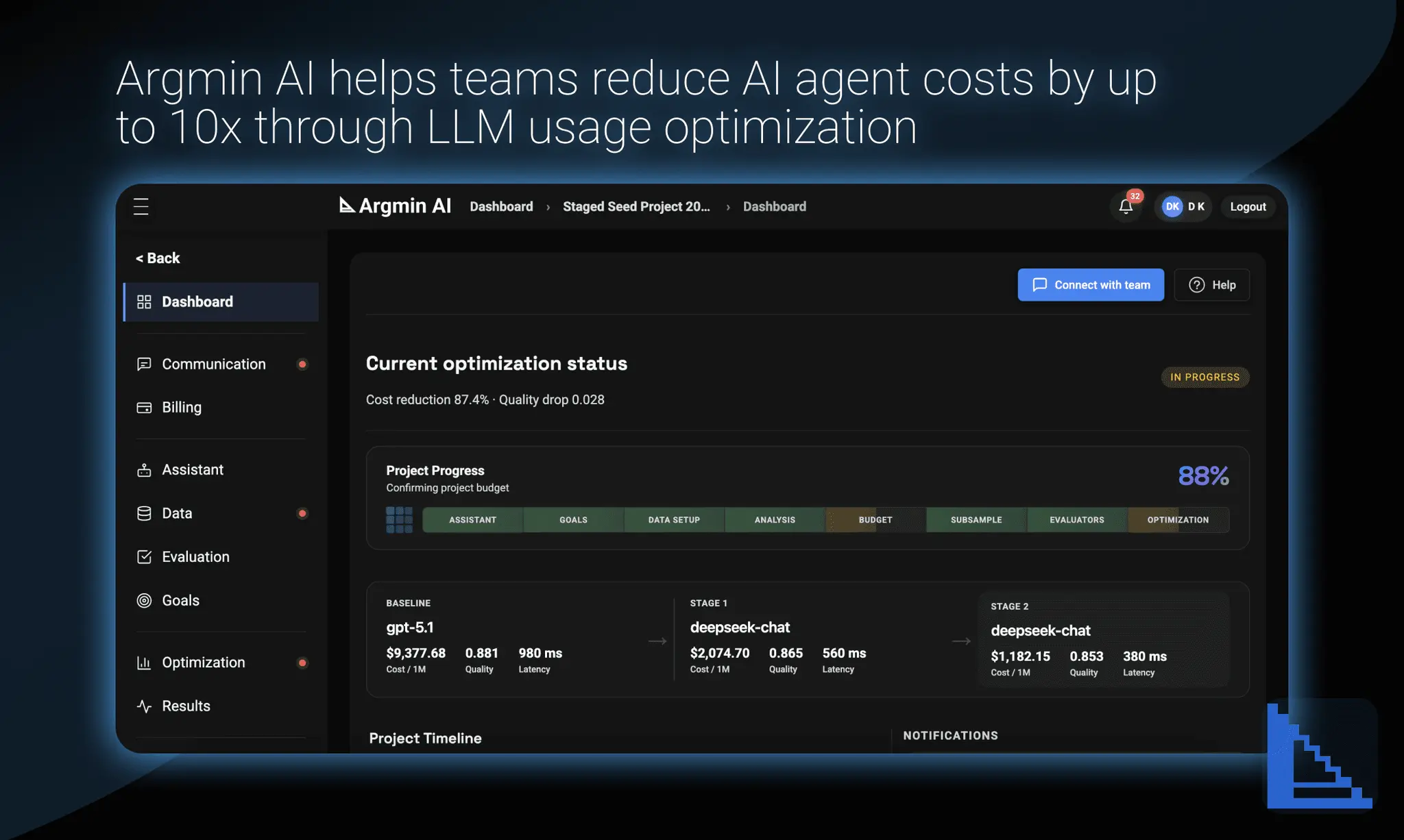Click the Project Timeline heading

[425, 738]
